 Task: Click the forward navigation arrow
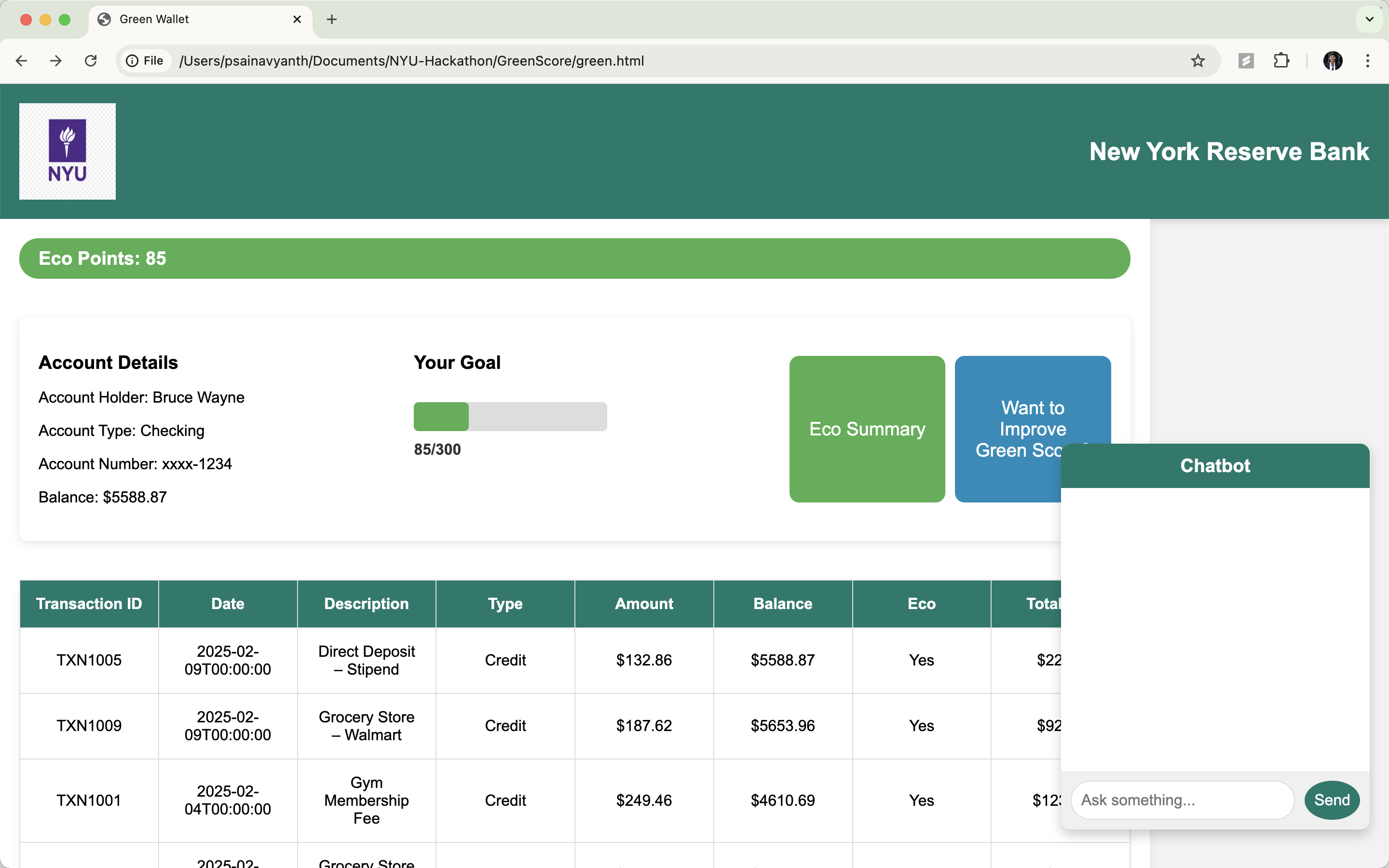point(55,61)
